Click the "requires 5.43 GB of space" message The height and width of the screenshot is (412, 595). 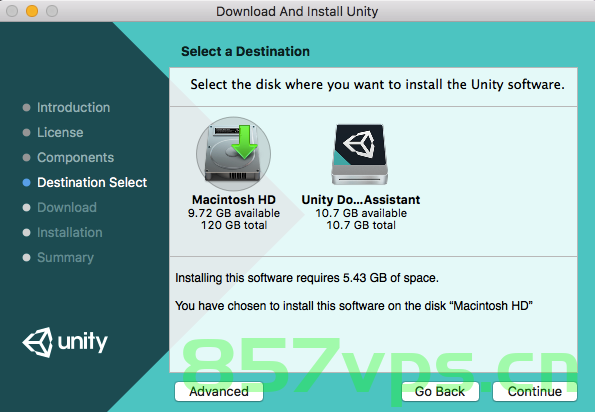307,278
